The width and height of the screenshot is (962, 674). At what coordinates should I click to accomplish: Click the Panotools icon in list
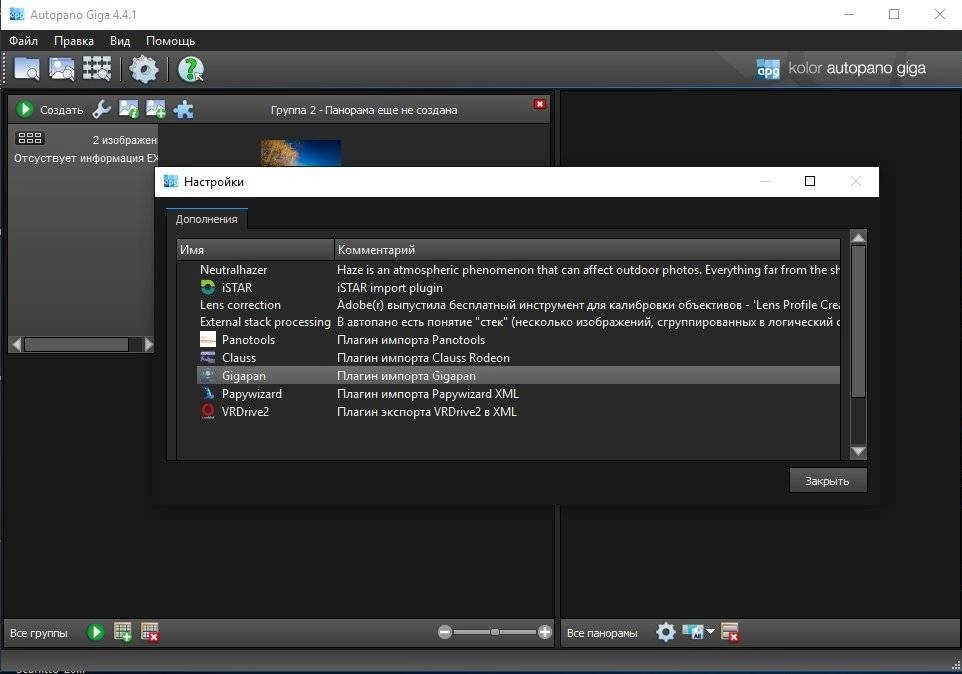[x=208, y=339]
